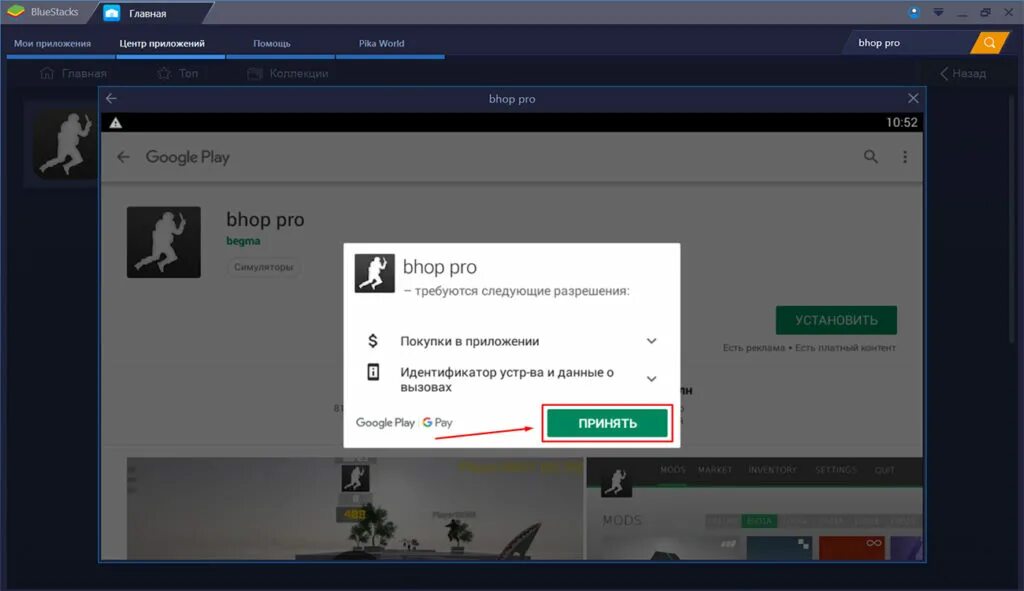The width and height of the screenshot is (1024, 591).
Task: Open Google Play search magnifier icon
Action: coord(871,157)
